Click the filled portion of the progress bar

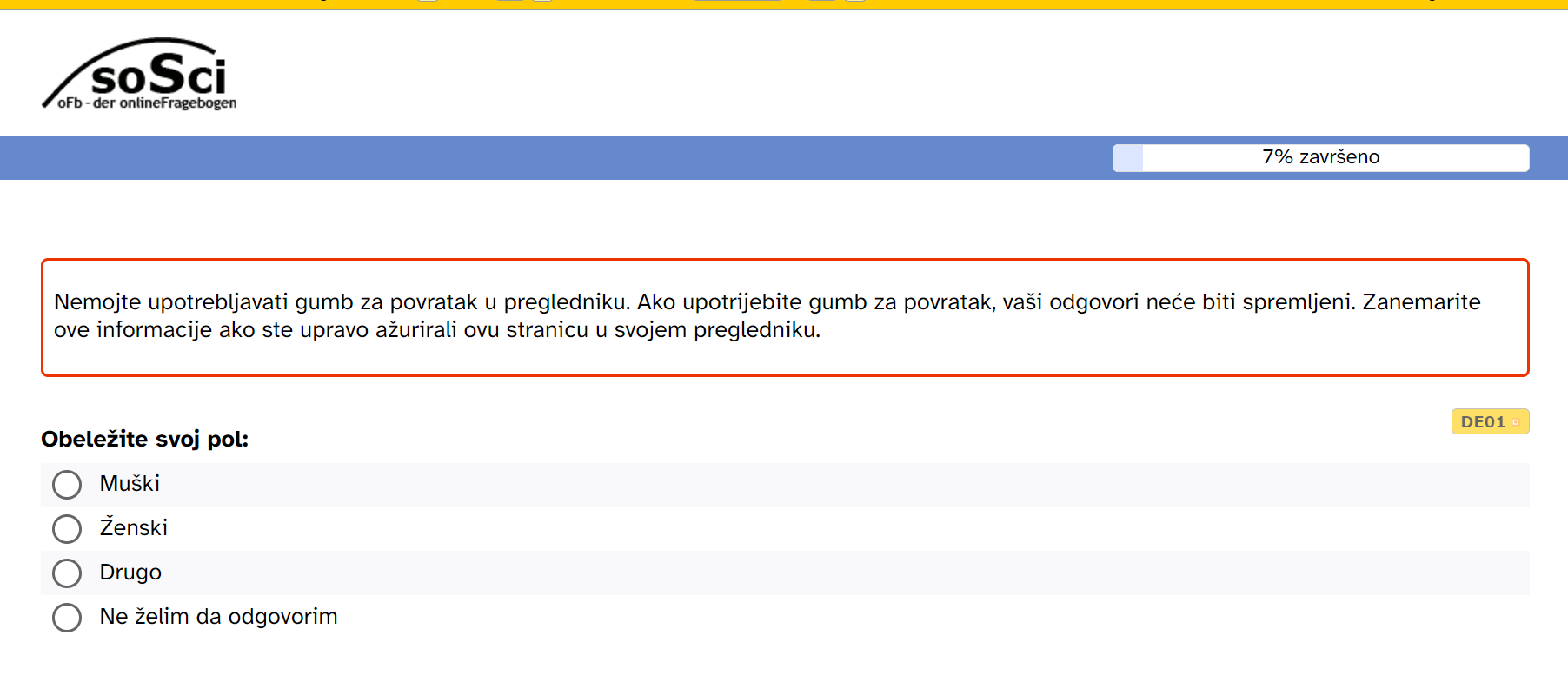point(1127,158)
